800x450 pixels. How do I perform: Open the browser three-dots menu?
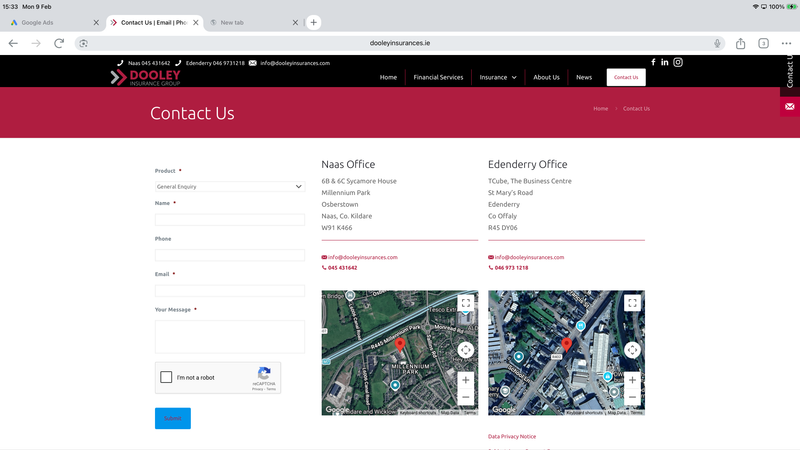pos(786,43)
